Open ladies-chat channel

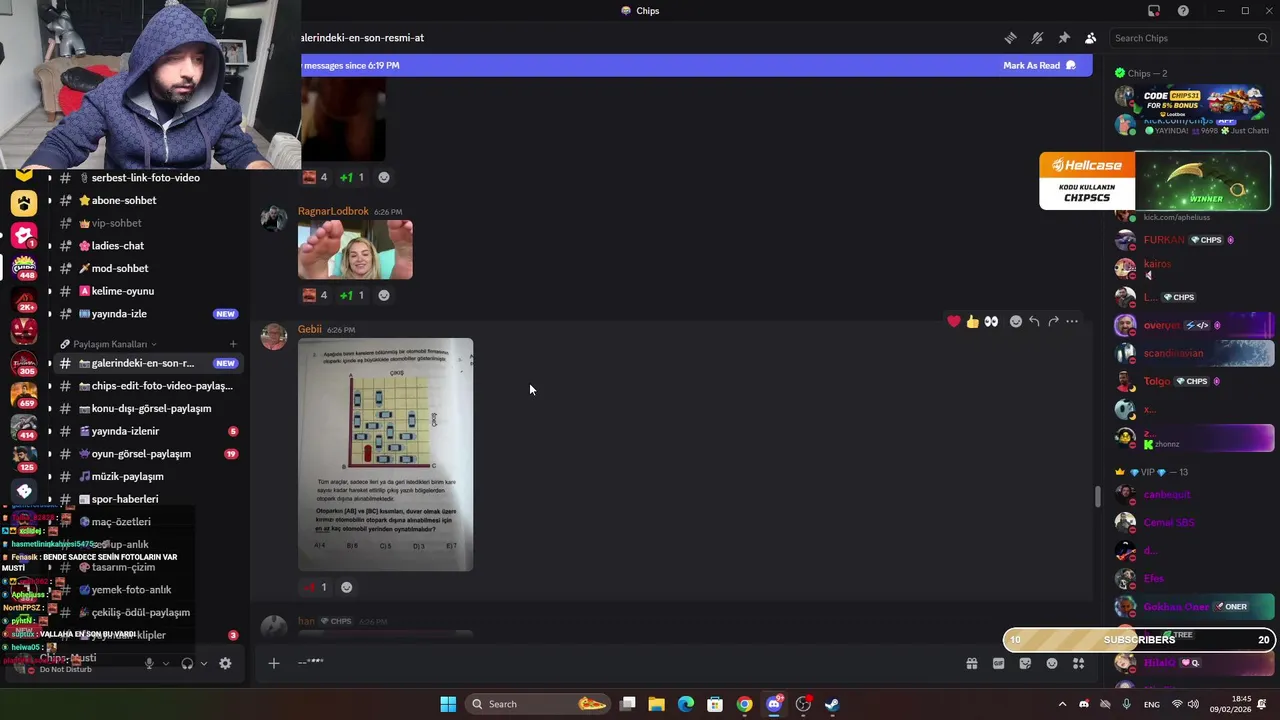(x=145, y=245)
